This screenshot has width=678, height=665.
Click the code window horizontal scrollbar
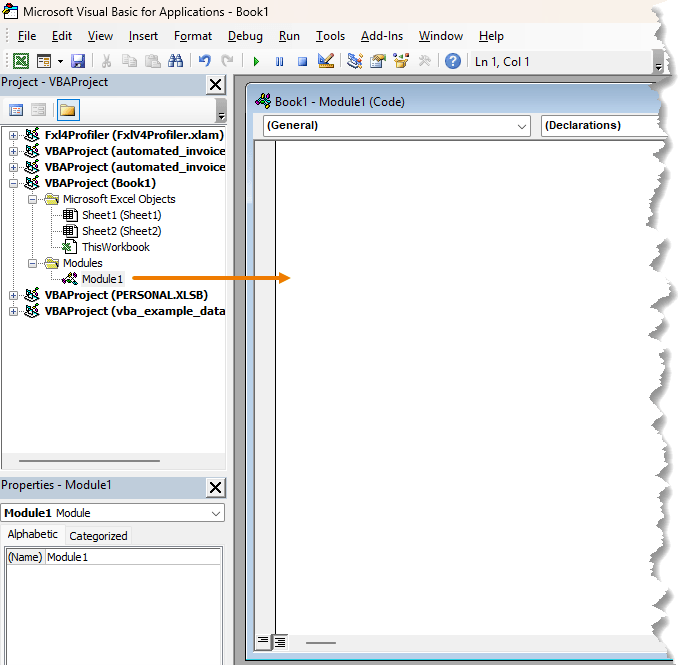pyautogui.click(x=320, y=643)
